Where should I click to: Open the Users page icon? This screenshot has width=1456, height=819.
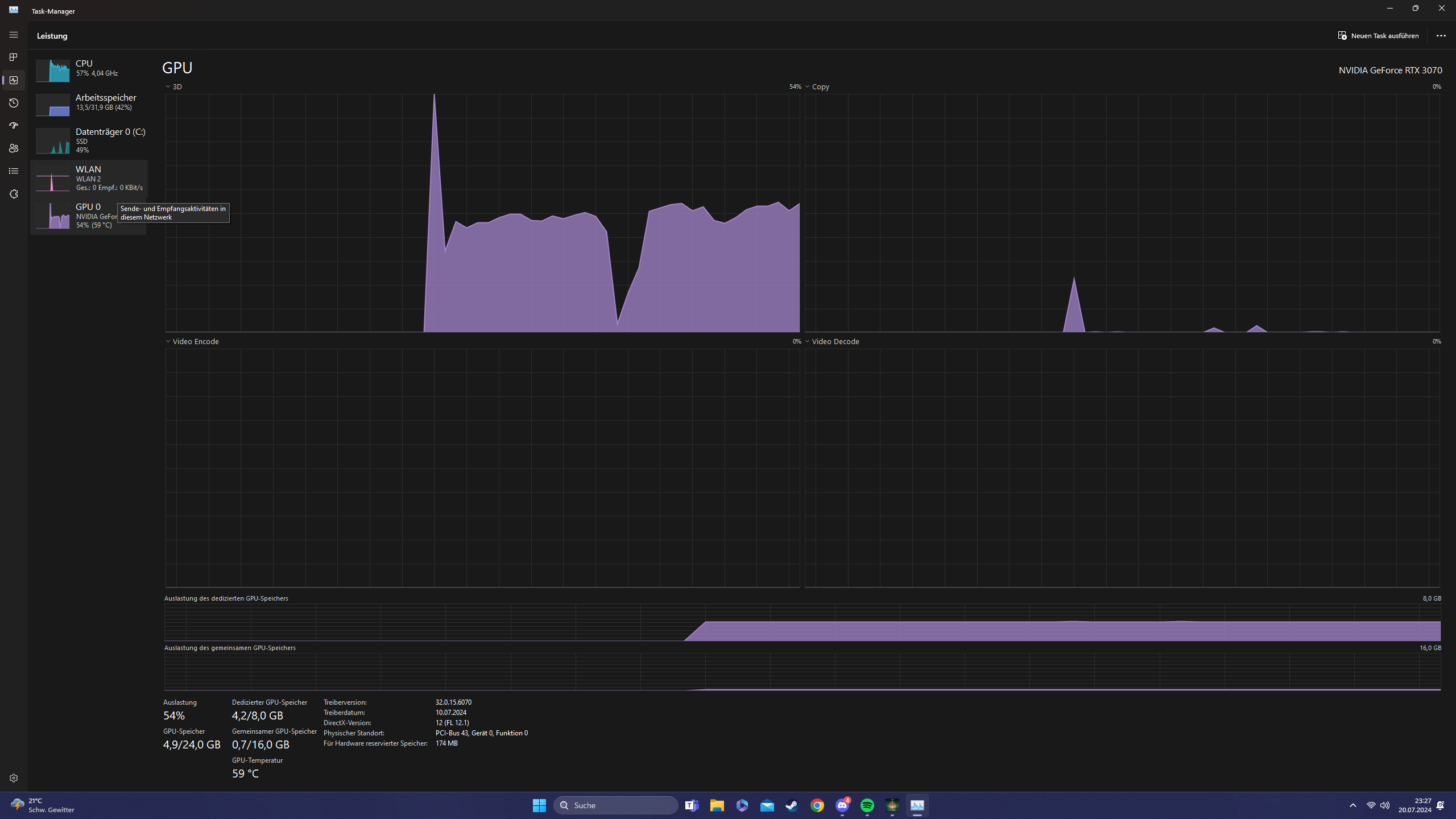pyautogui.click(x=14, y=148)
